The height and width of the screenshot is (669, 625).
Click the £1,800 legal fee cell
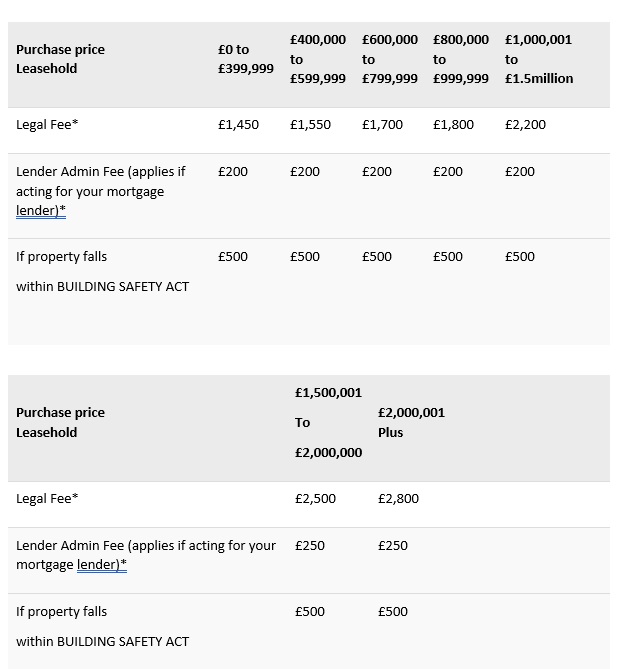(453, 125)
